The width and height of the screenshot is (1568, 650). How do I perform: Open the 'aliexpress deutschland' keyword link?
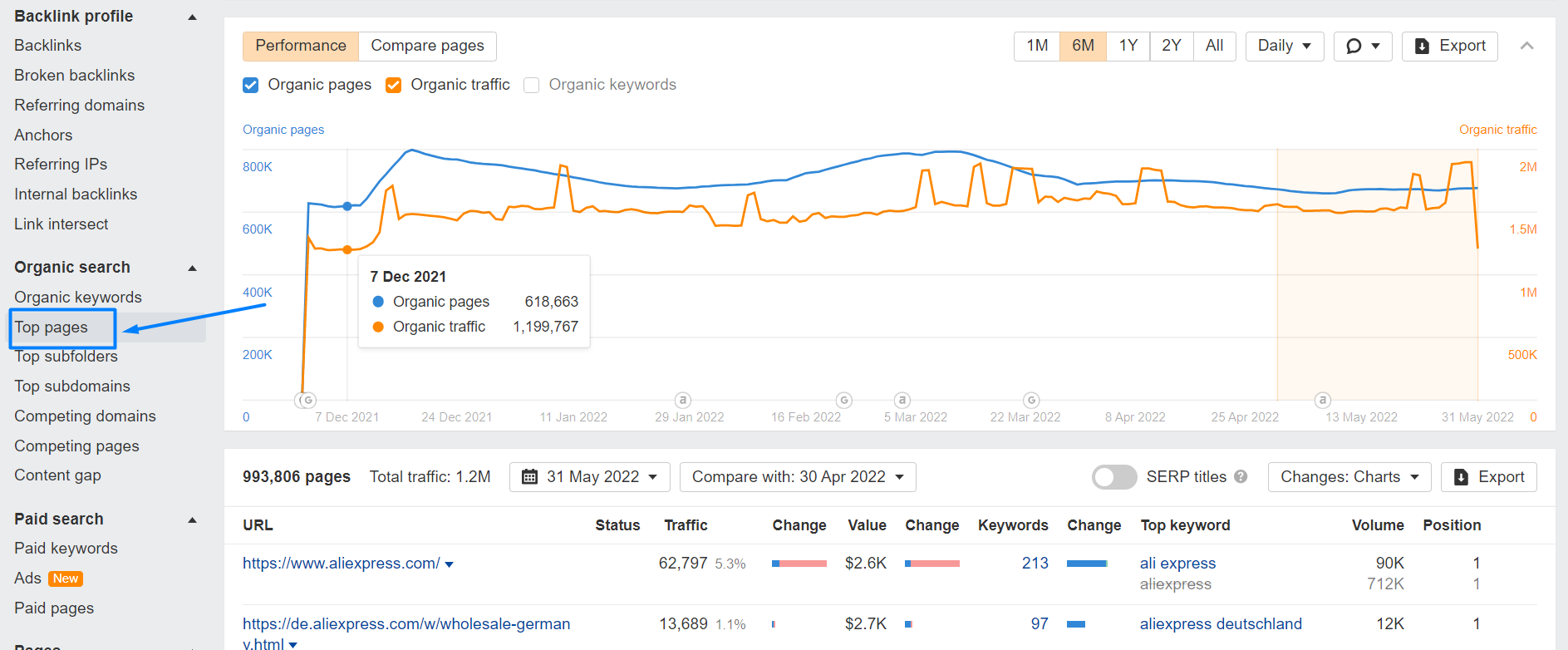pos(1221,624)
